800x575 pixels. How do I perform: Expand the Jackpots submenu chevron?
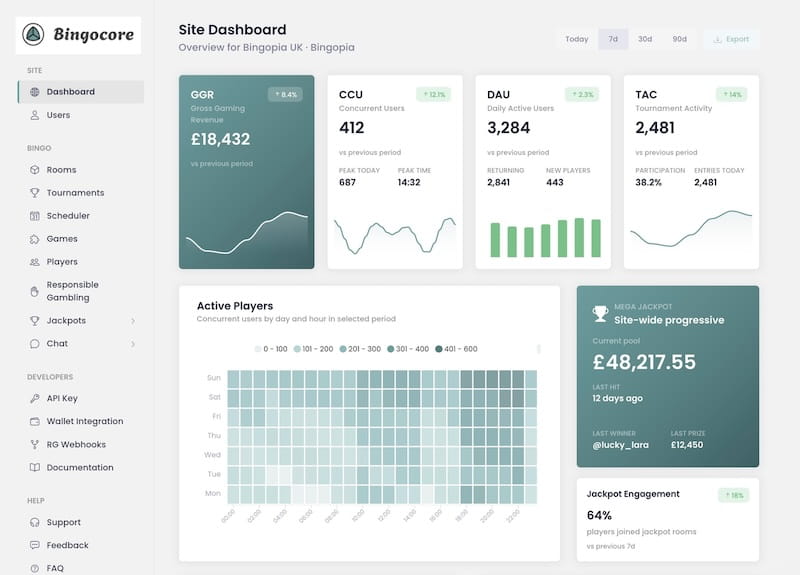coord(133,321)
